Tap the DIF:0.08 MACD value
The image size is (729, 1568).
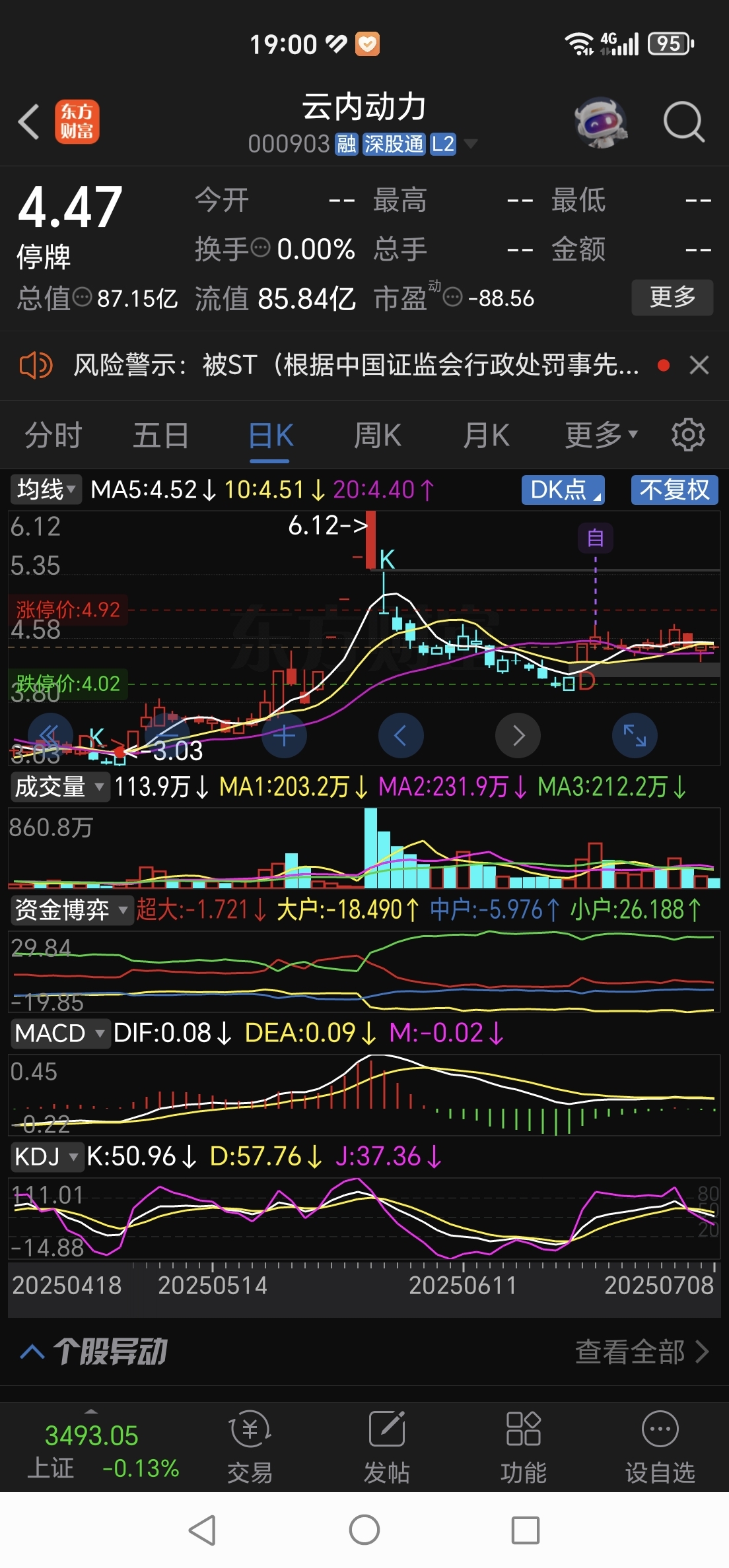coord(172,1033)
